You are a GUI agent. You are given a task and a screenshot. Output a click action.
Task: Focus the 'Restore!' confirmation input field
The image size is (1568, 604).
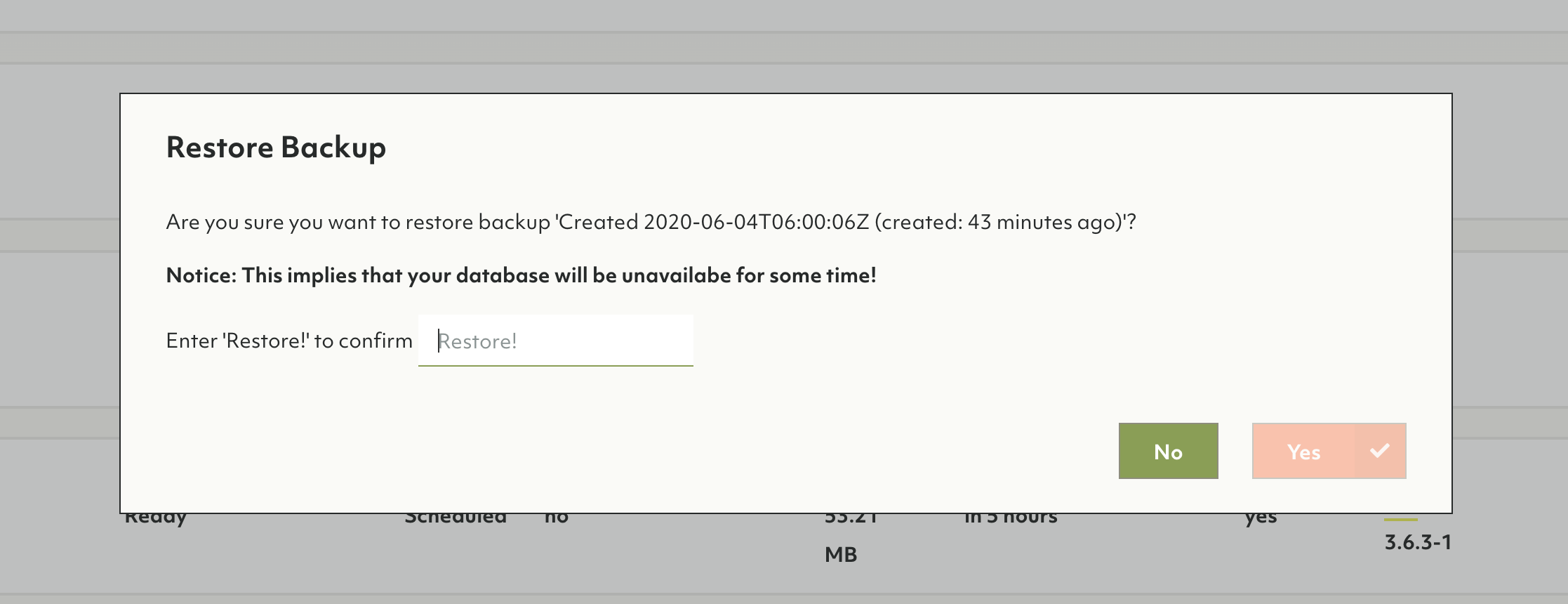555,341
